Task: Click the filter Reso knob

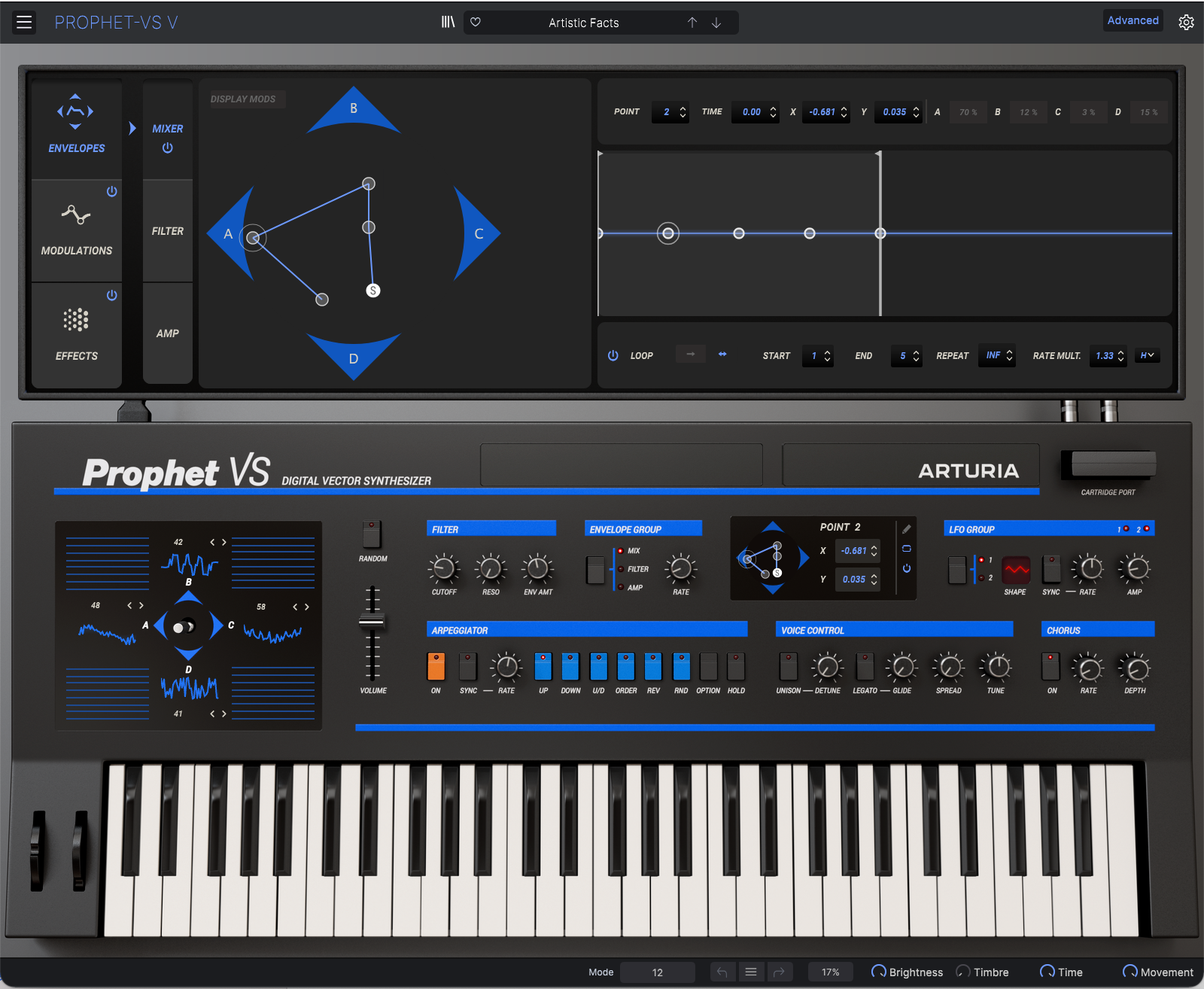Action: point(491,568)
